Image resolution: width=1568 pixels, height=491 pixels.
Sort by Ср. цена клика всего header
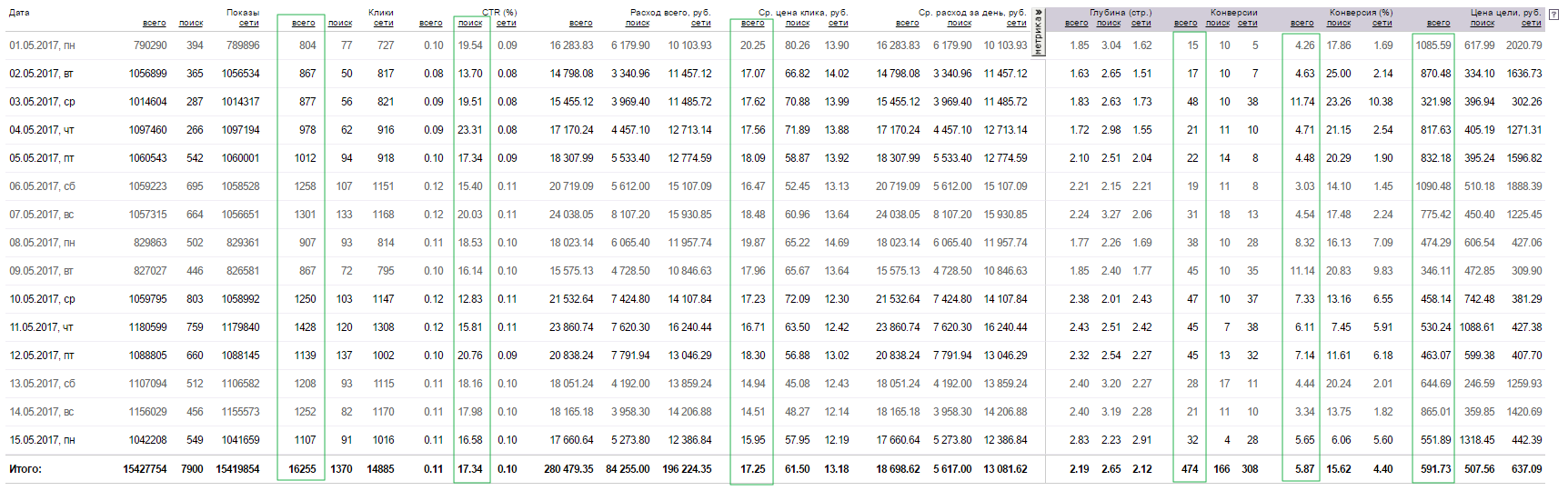coord(752,24)
